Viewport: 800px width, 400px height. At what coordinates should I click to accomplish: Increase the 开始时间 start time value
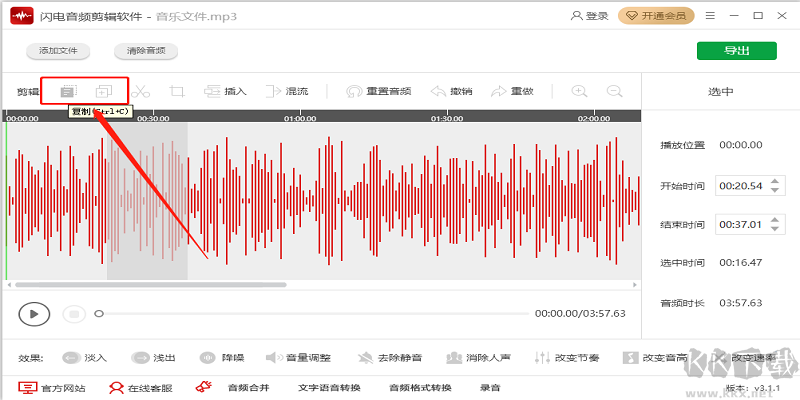click(x=774, y=181)
